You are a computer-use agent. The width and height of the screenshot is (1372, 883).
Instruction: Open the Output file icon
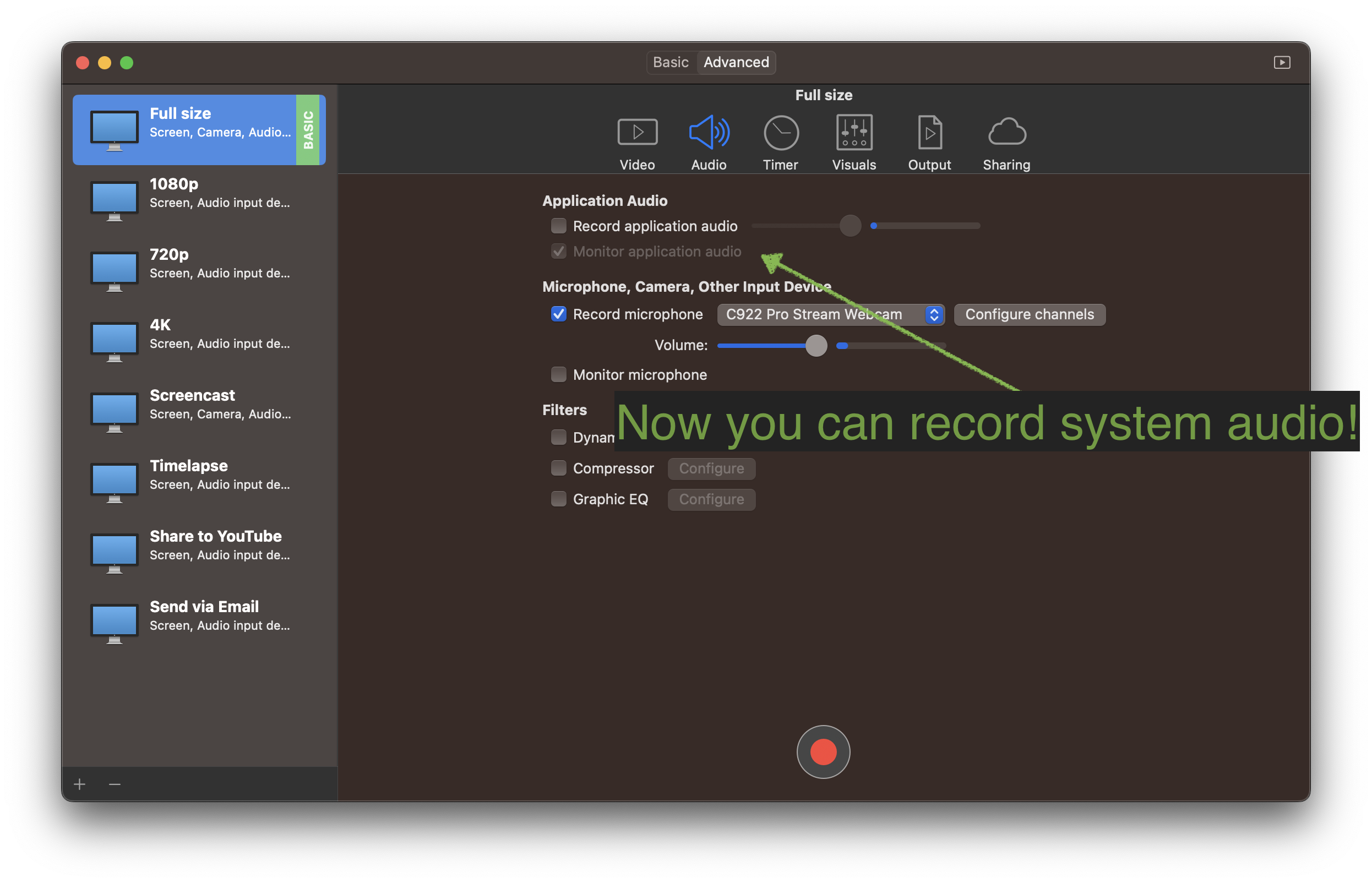pyautogui.click(x=929, y=133)
